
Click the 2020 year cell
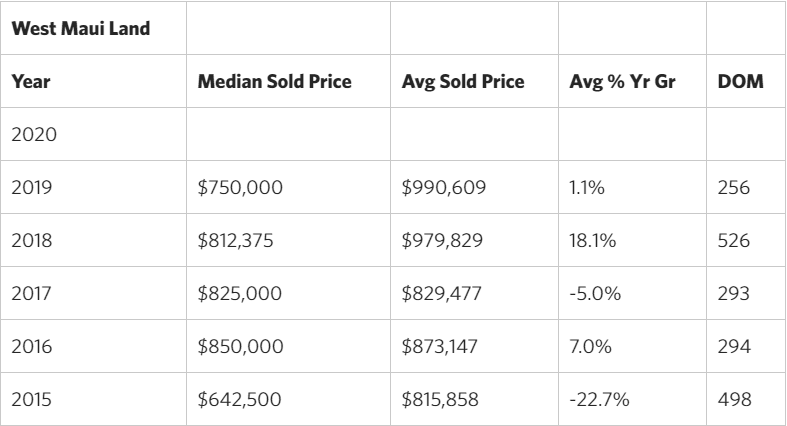point(33,135)
